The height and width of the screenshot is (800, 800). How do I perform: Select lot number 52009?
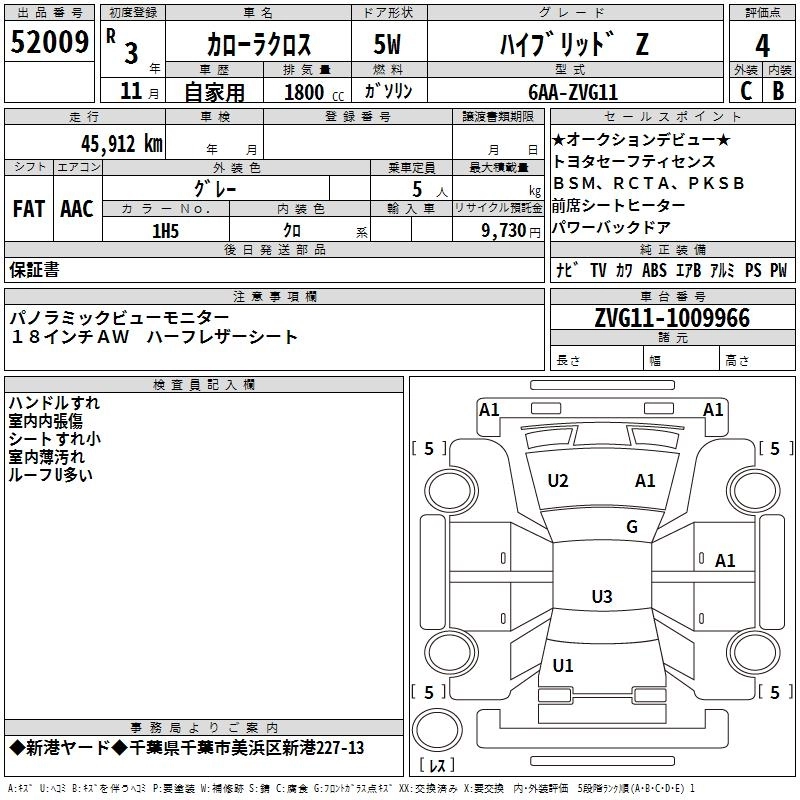point(49,42)
